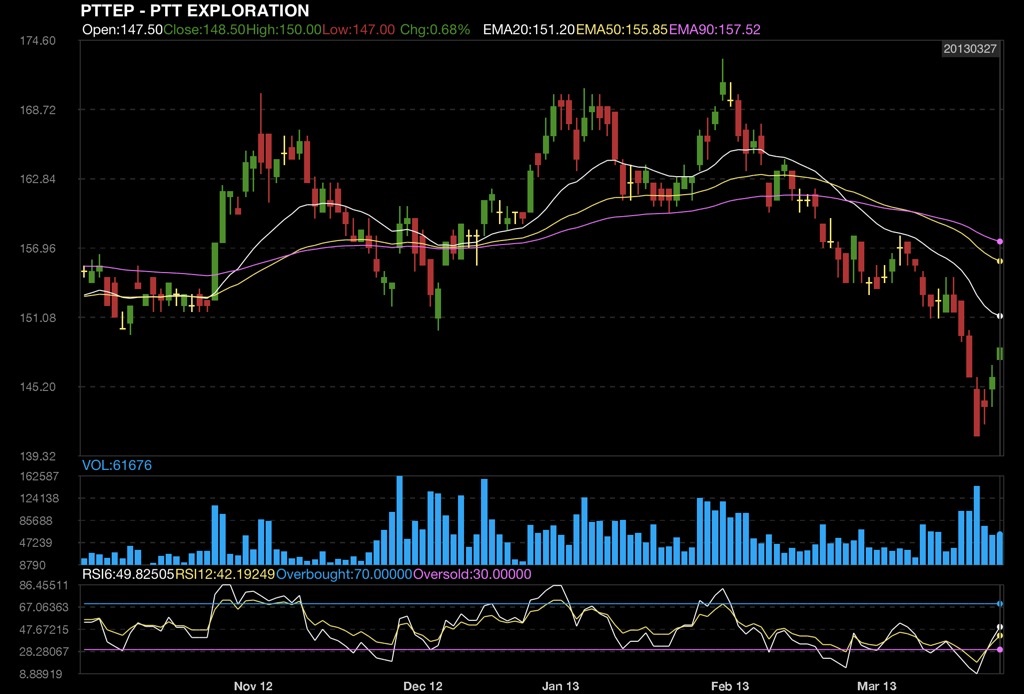1024x694 pixels.
Task: Click the 139.32 price axis label
Action: [x=38, y=456]
